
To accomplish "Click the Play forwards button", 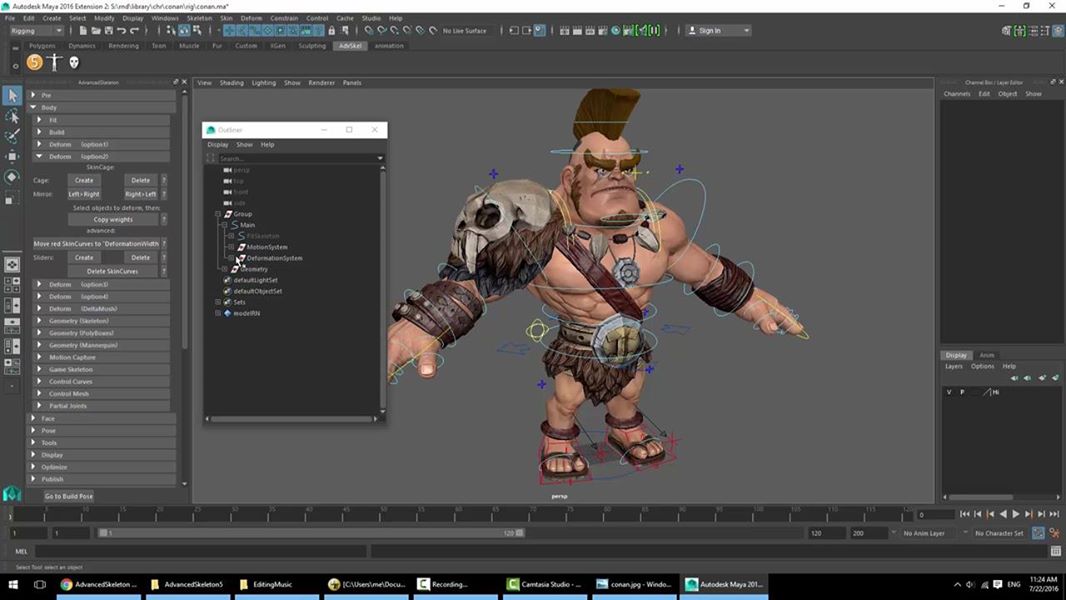I will pyautogui.click(x=1016, y=514).
